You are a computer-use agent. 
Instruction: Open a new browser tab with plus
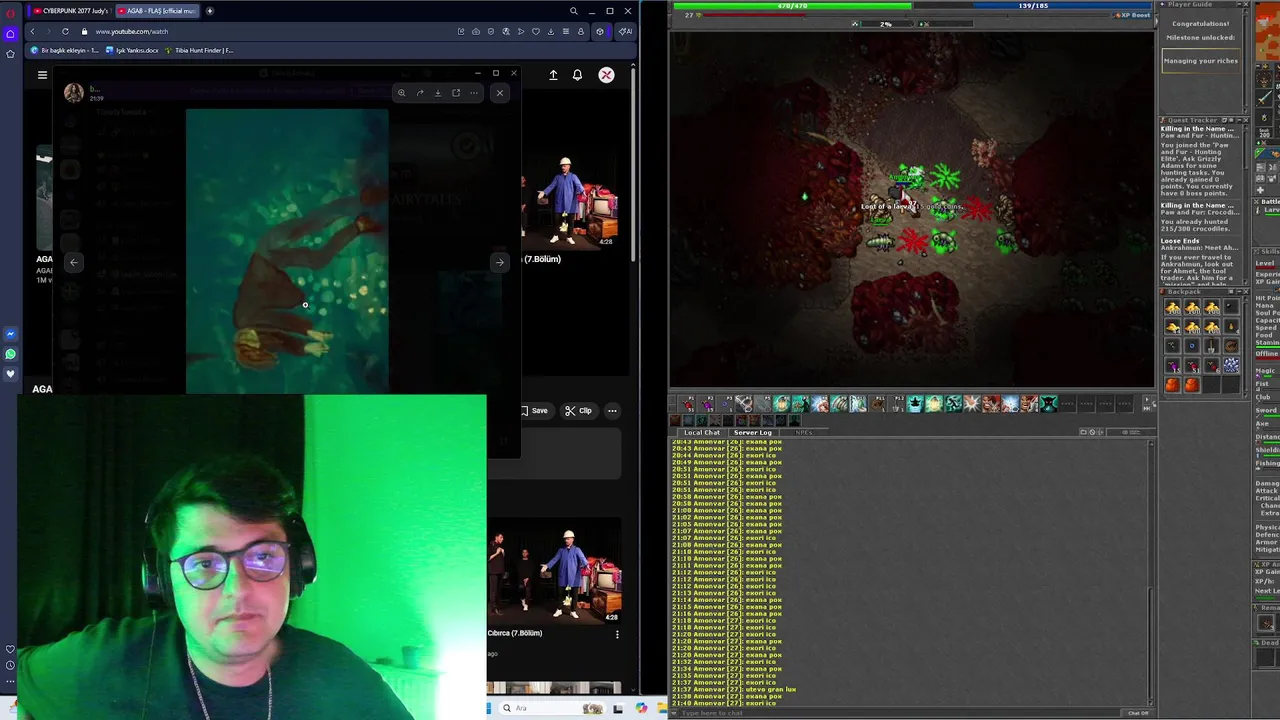209,11
